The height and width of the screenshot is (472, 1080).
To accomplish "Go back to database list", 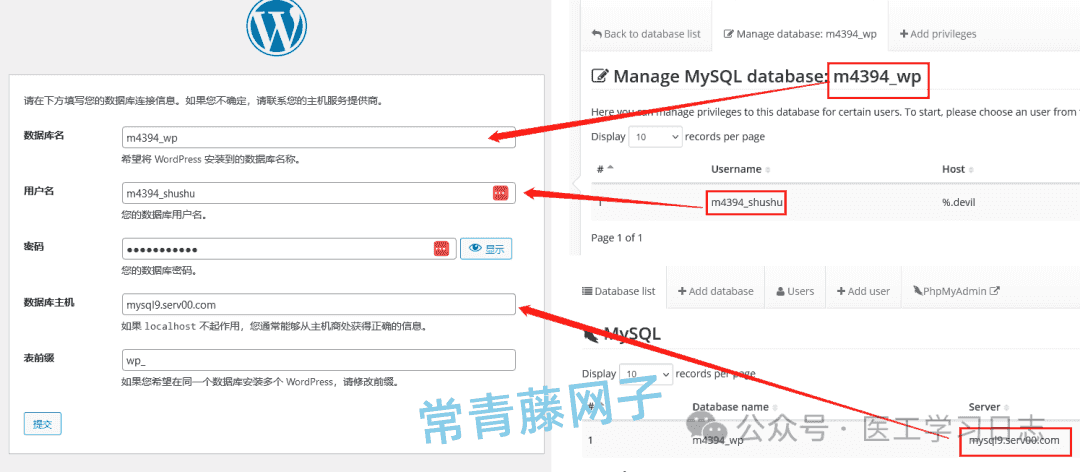I will tap(646, 34).
